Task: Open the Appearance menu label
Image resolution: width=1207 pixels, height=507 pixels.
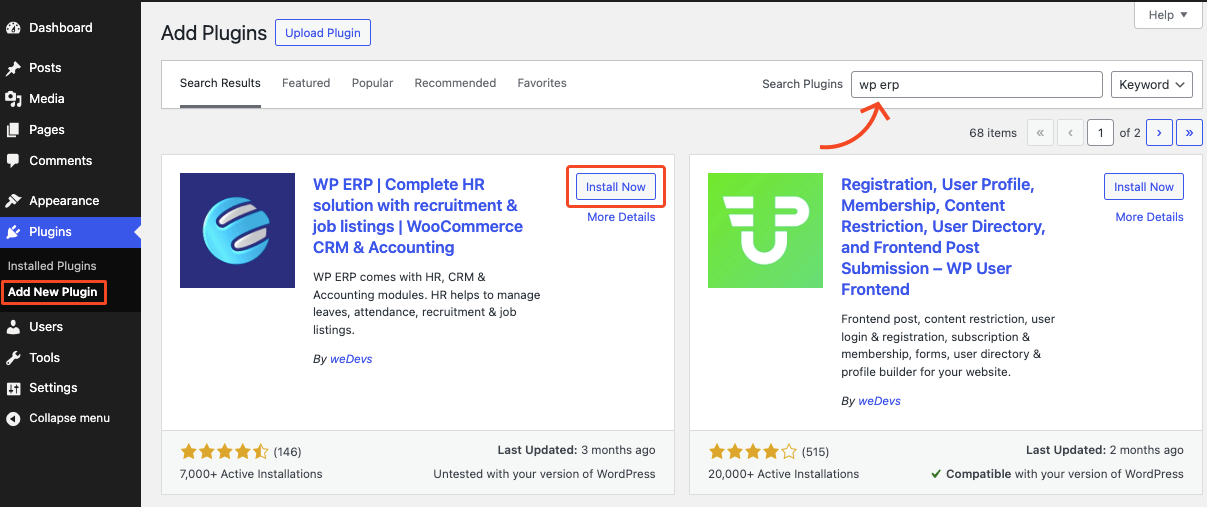Action: point(64,201)
